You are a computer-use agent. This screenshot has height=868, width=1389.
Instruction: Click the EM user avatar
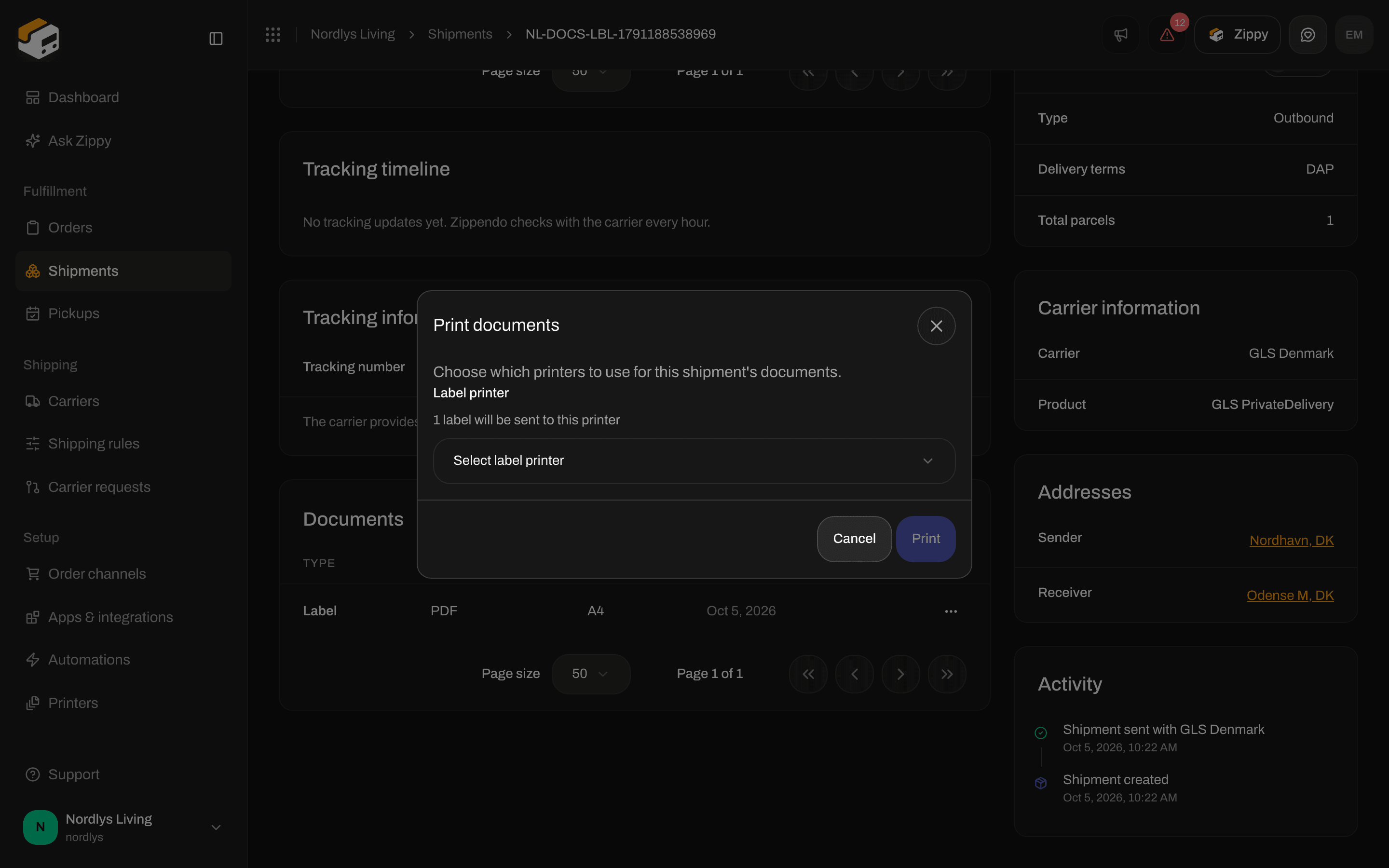tap(1353, 34)
